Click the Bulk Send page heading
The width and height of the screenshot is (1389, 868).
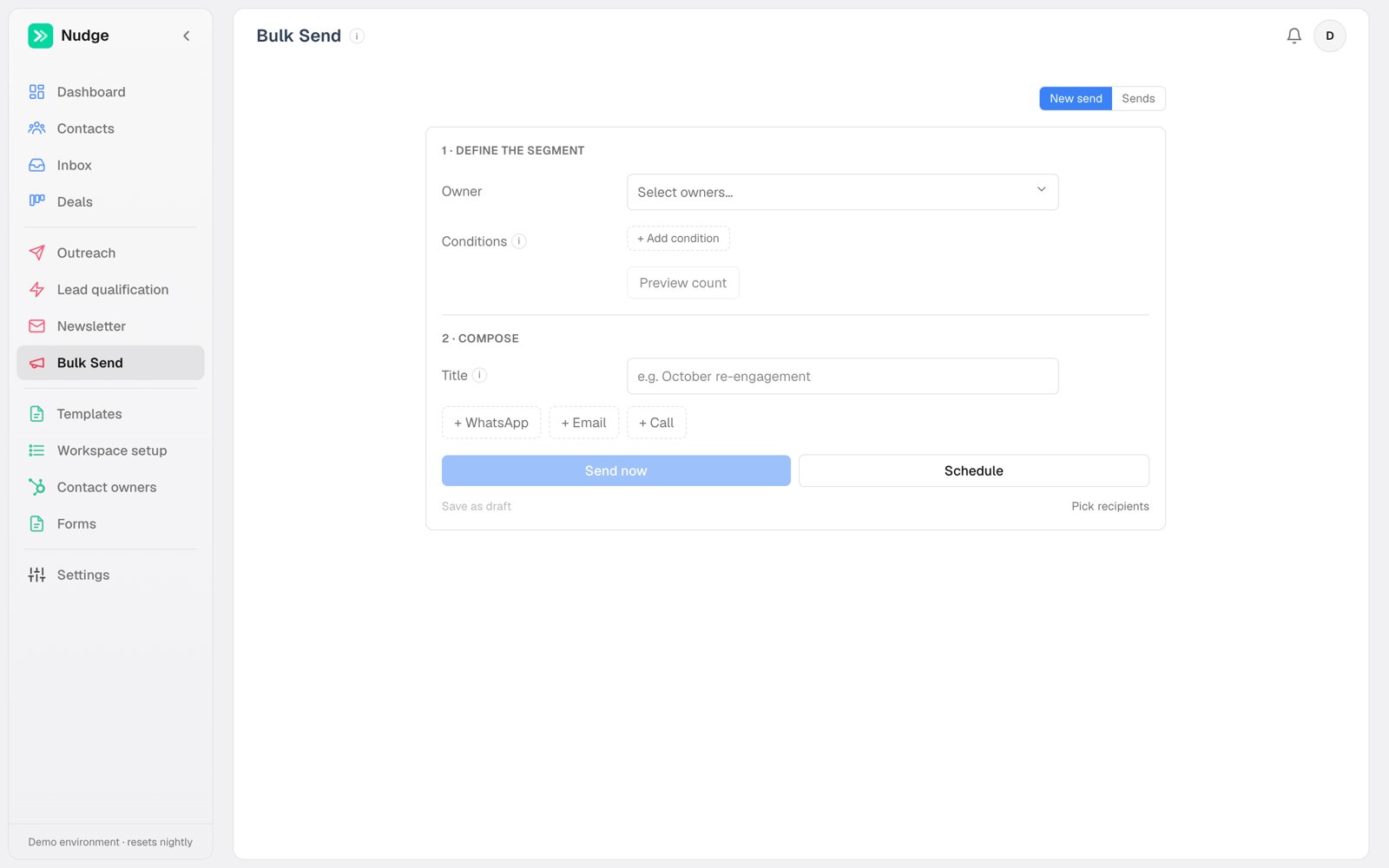[x=299, y=36]
